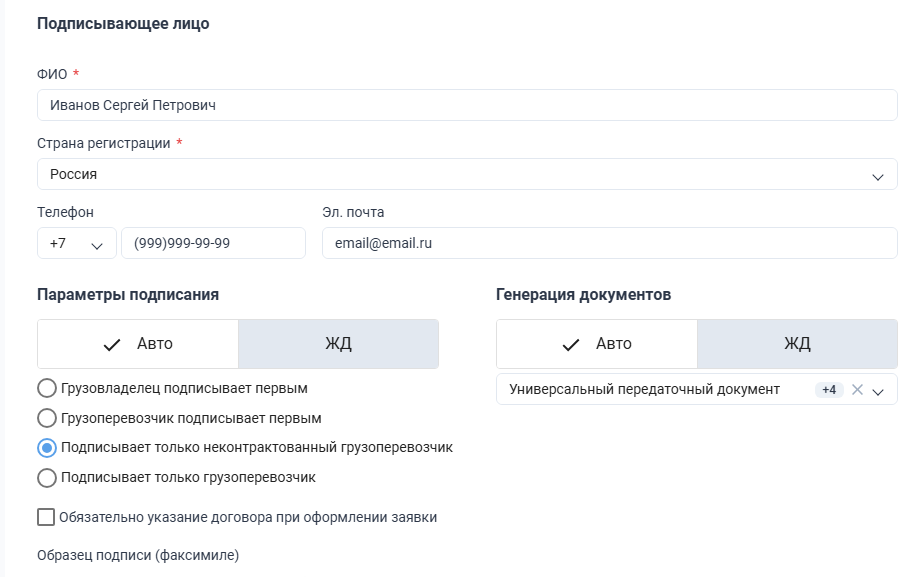Select Авто tab in Параметры подписания
This screenshot has width=911, height=577.
(x=137, y=343)
